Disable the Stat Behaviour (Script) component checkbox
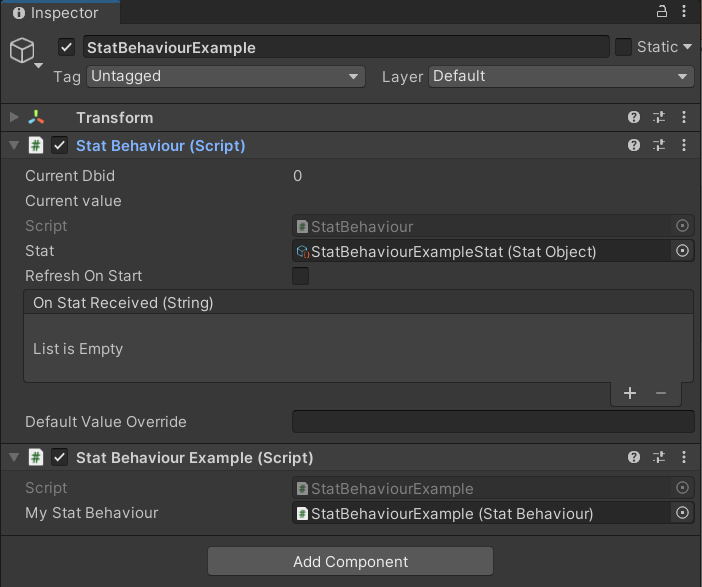The image size is (702, 587). pyautogui.click(x=60, y=146)
